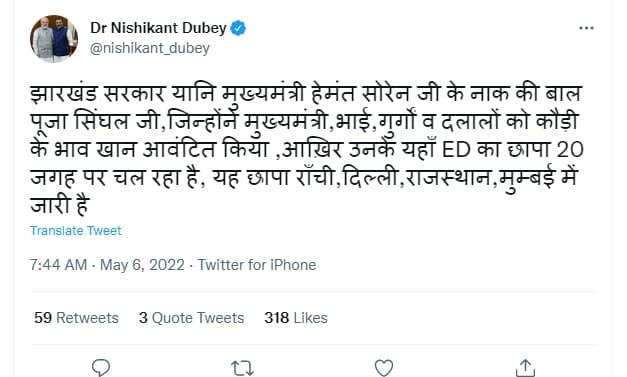View the 3 Quote Tweets list
627x377 pixels.
tap(191, 318)
